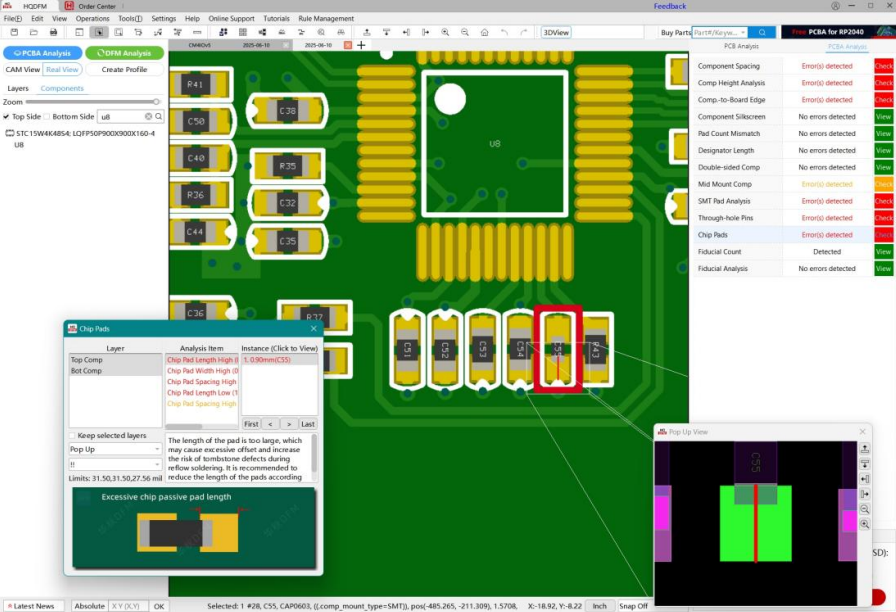Click the zoom in magnifier toolbar icon
This screenshot has width=896, height=612.
[445, 32]
